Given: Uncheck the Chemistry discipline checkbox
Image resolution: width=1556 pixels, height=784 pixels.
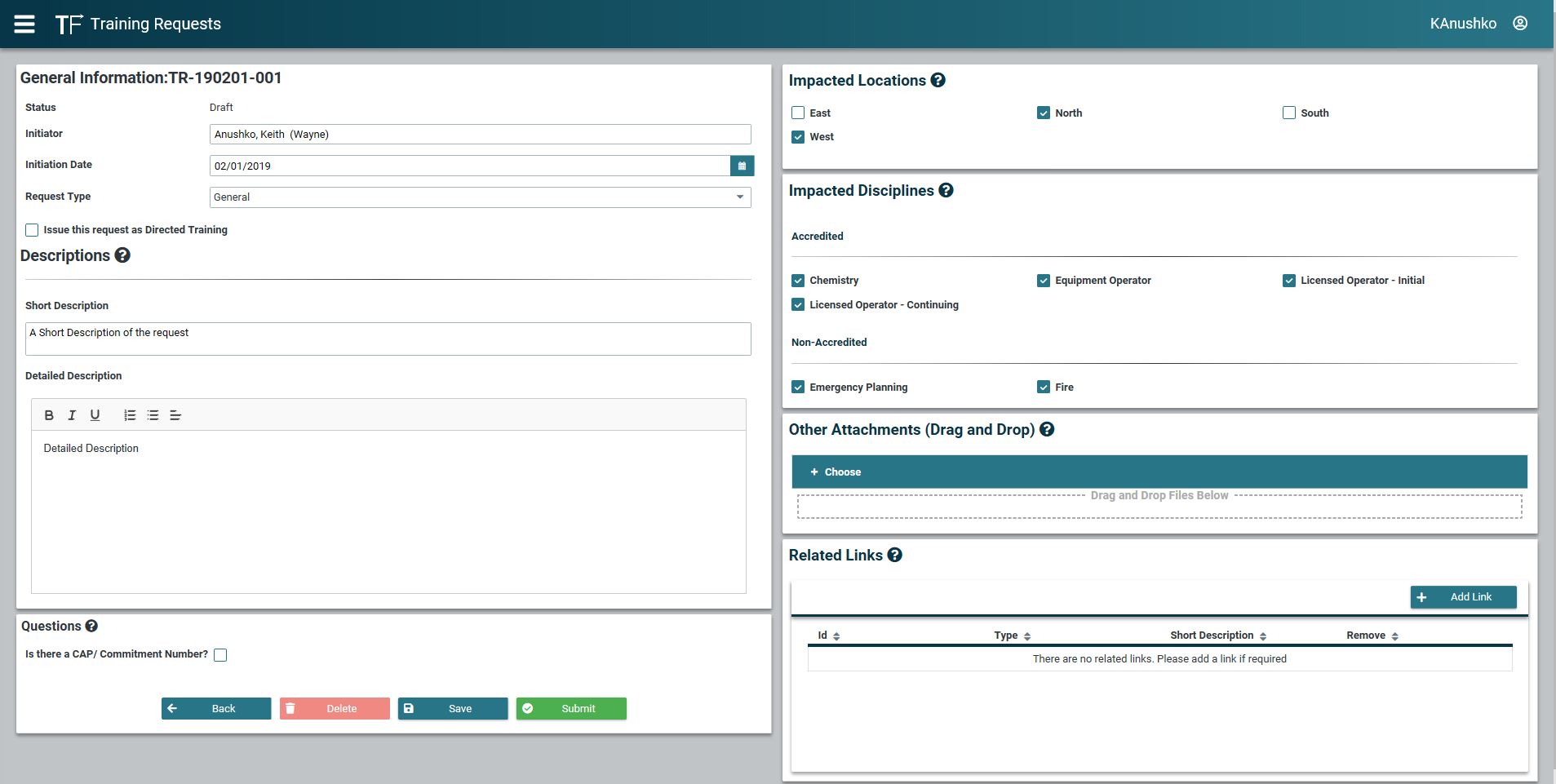Looking at the screenshot, I should (x=798, y=281).
